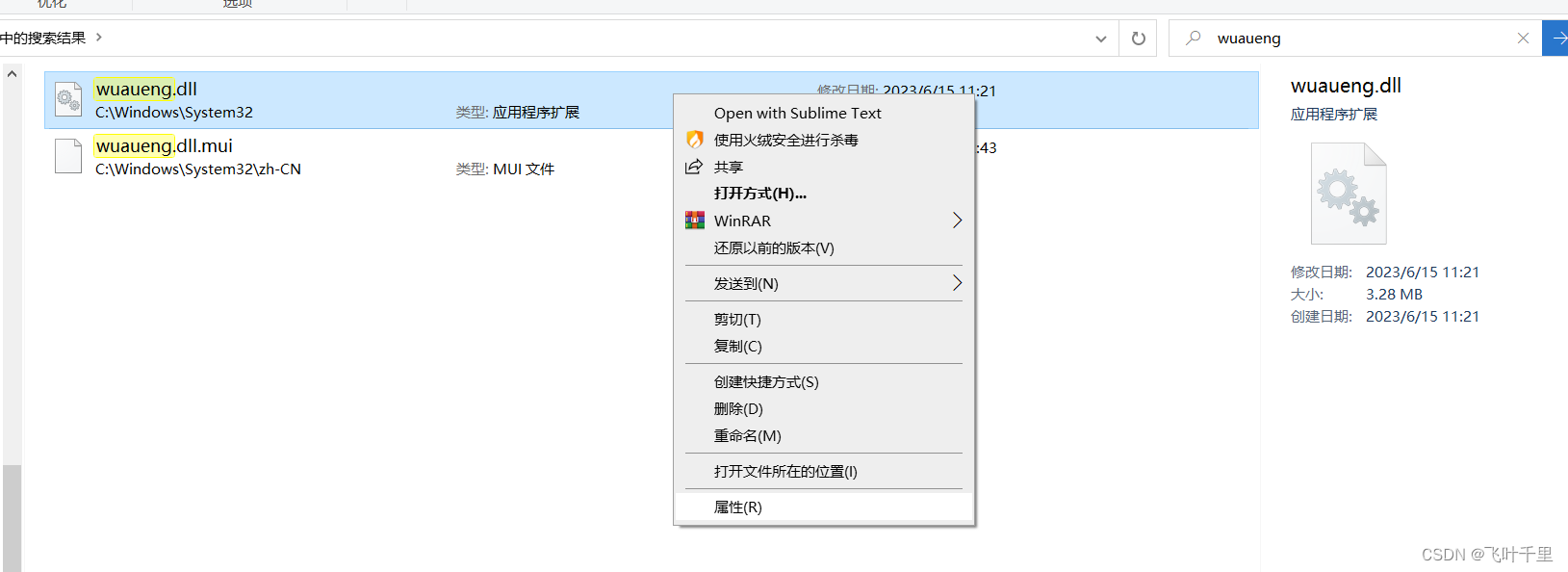The image size is (1568, 572).
Task: Expand the address bar history dropdown
Action: click(x=1101, y=39)
